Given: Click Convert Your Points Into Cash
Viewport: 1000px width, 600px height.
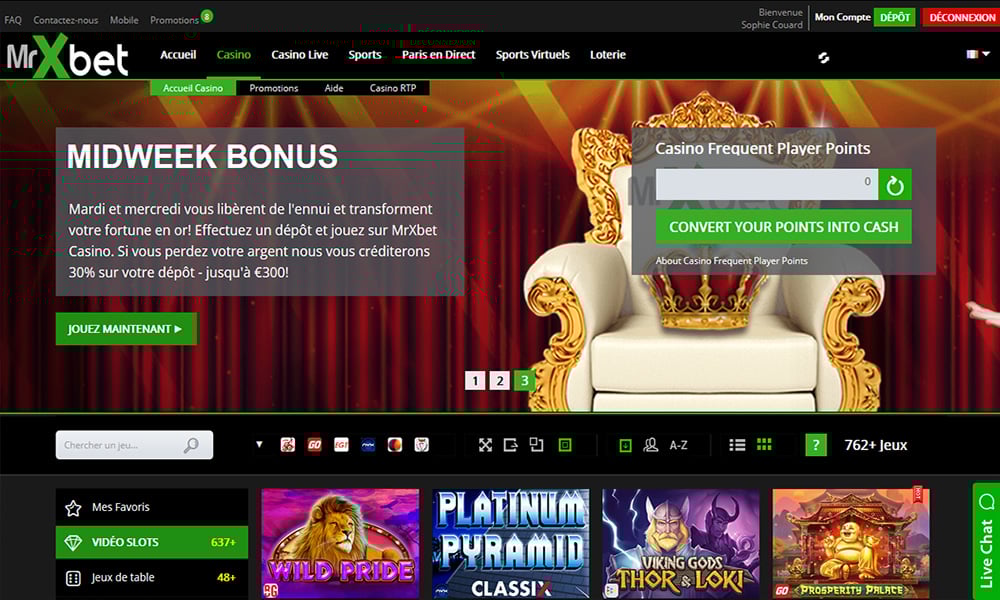Looking at the screenshot, I should point(784,227).
